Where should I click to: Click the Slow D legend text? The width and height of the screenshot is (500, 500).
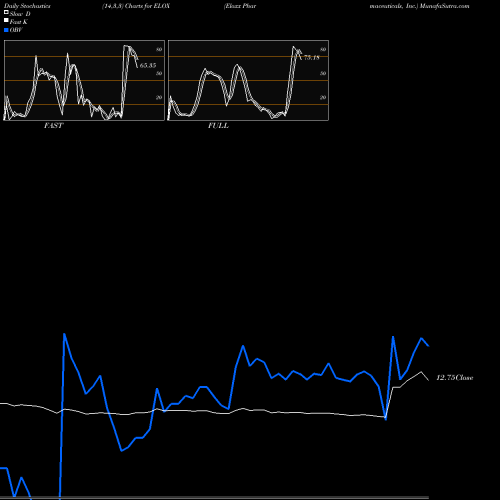(20, 14)
